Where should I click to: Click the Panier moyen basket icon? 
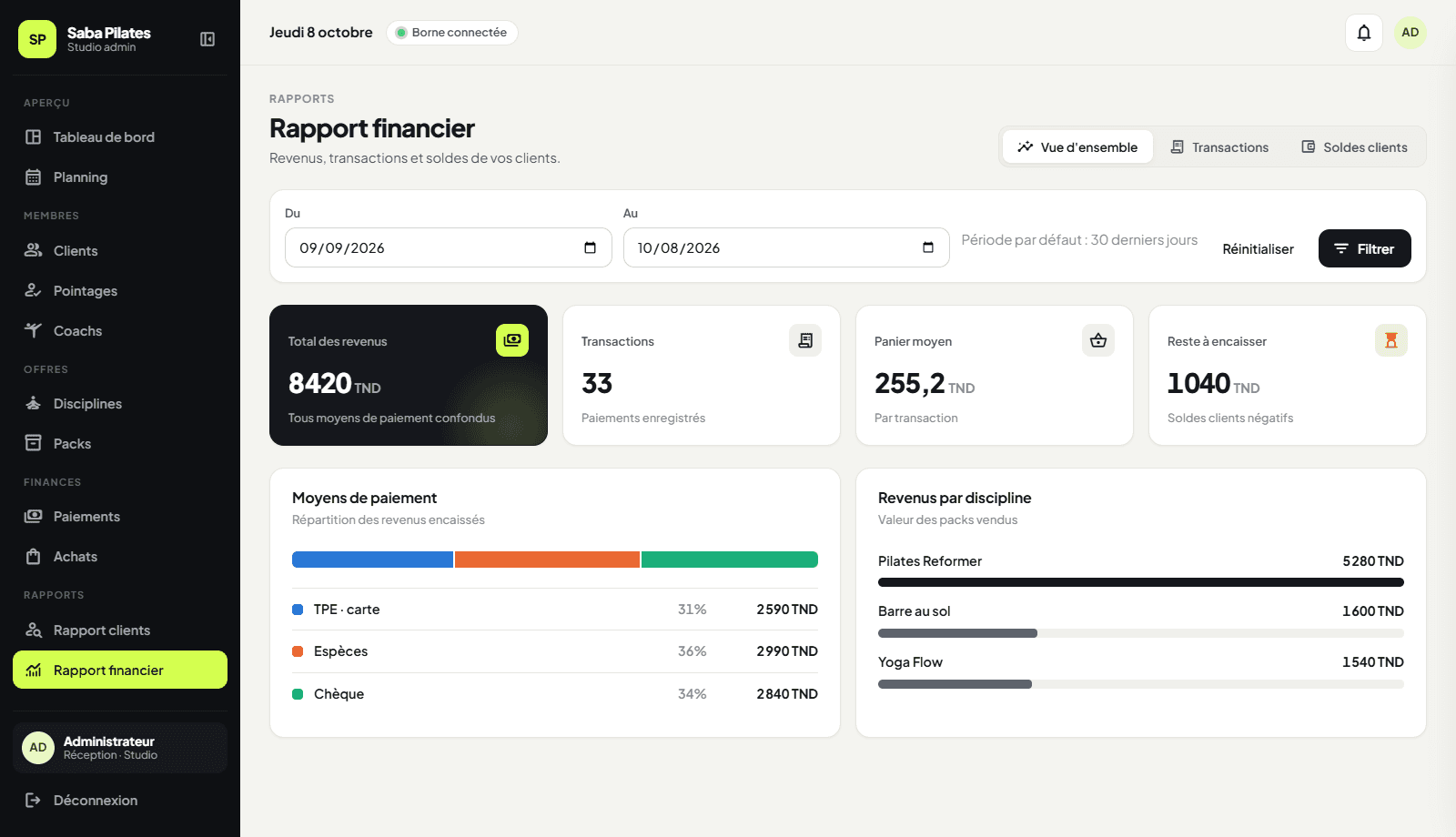click(x=1098, y=340)
